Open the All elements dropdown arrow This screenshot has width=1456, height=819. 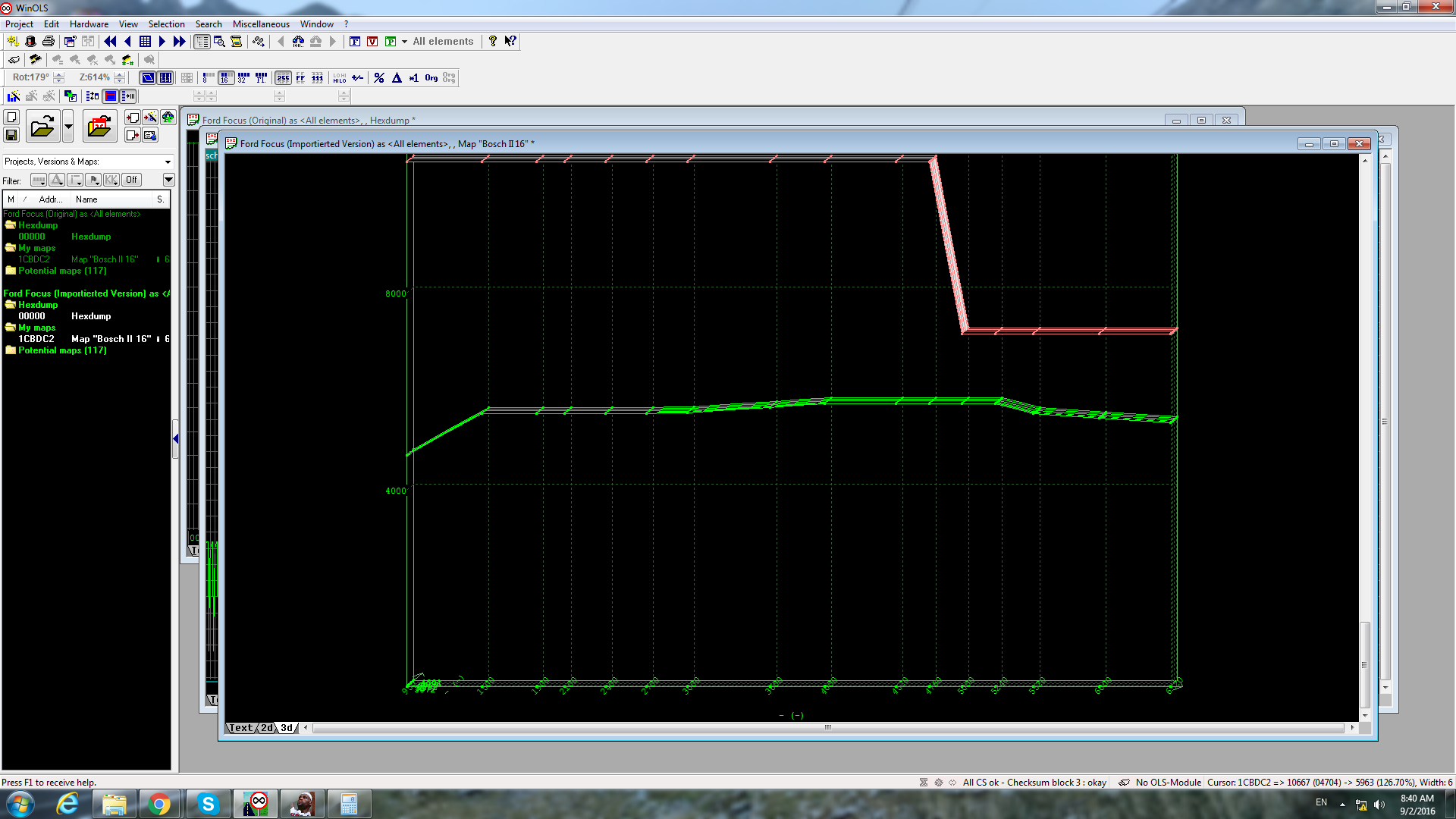tap(404, 42)
